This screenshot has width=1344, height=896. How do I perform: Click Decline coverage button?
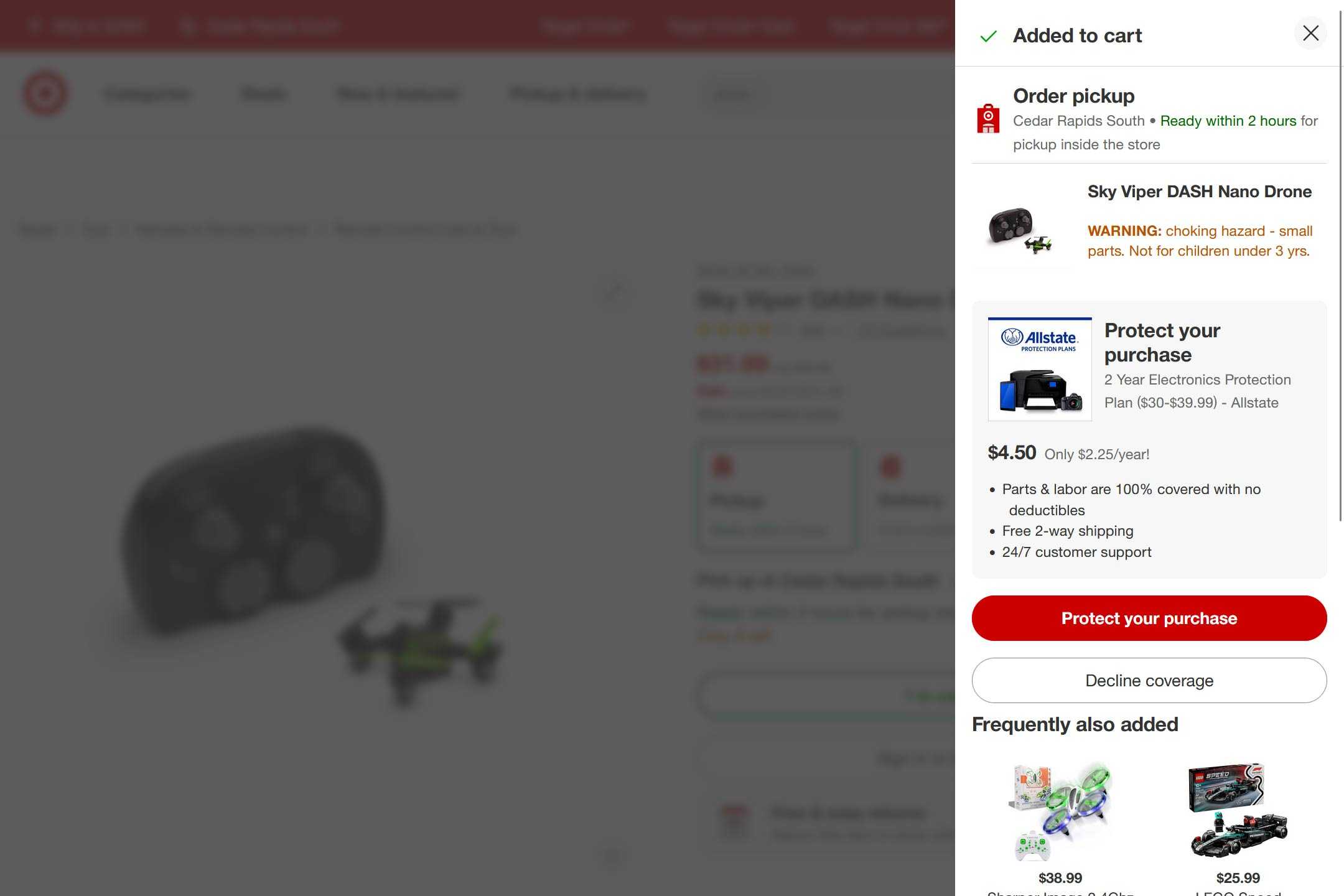[1149, 680]
